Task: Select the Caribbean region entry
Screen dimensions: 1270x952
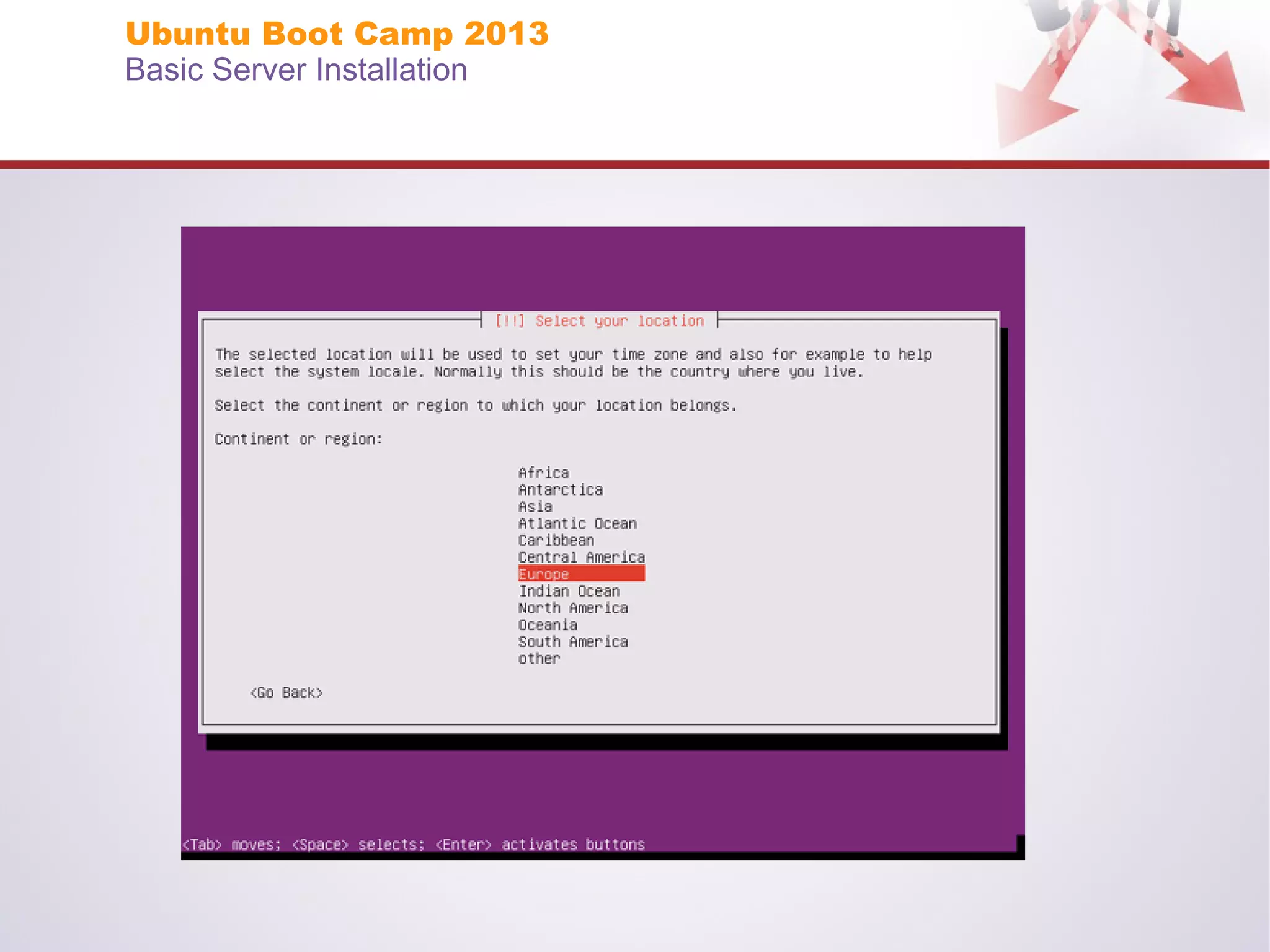Action: click(556, 540)
